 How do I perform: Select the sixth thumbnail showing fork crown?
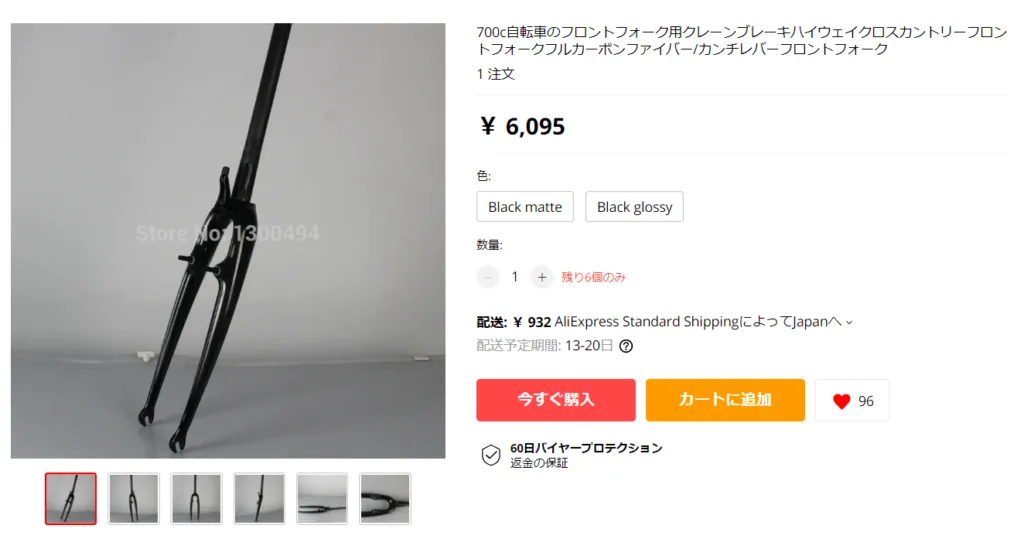(385, 498)
